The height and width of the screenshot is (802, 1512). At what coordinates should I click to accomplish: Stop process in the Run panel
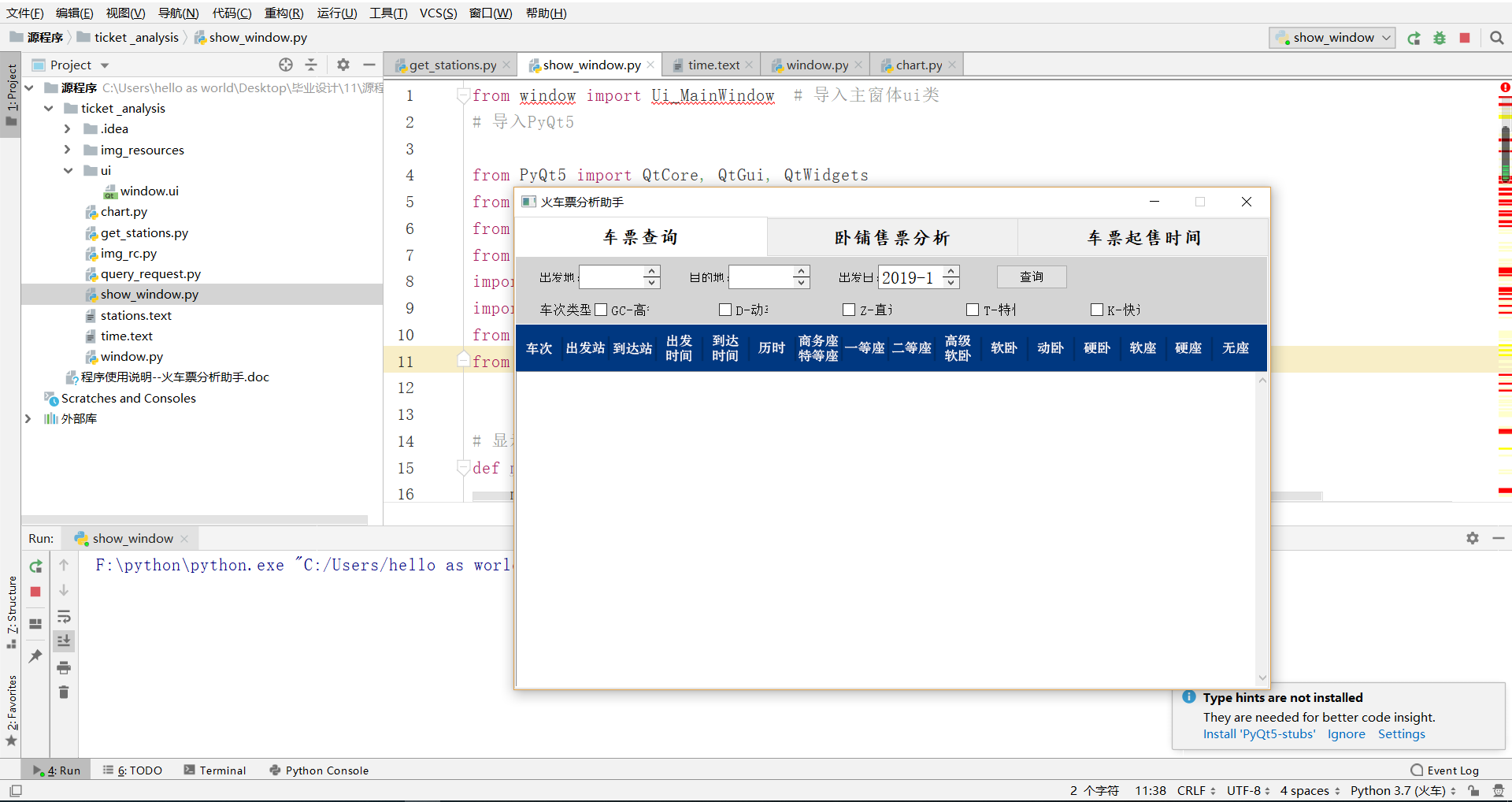pyautogui.click(x=35, y=592)
